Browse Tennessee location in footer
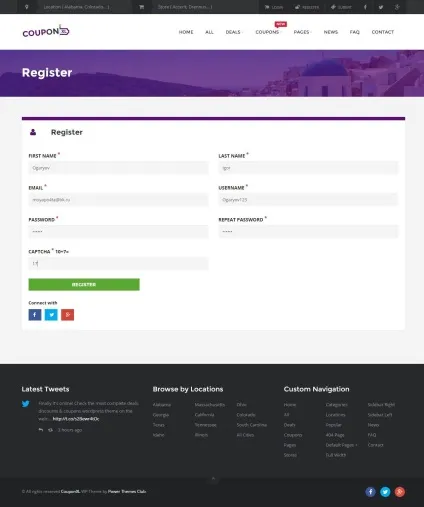424x507 pixels. tap(206, 425)
